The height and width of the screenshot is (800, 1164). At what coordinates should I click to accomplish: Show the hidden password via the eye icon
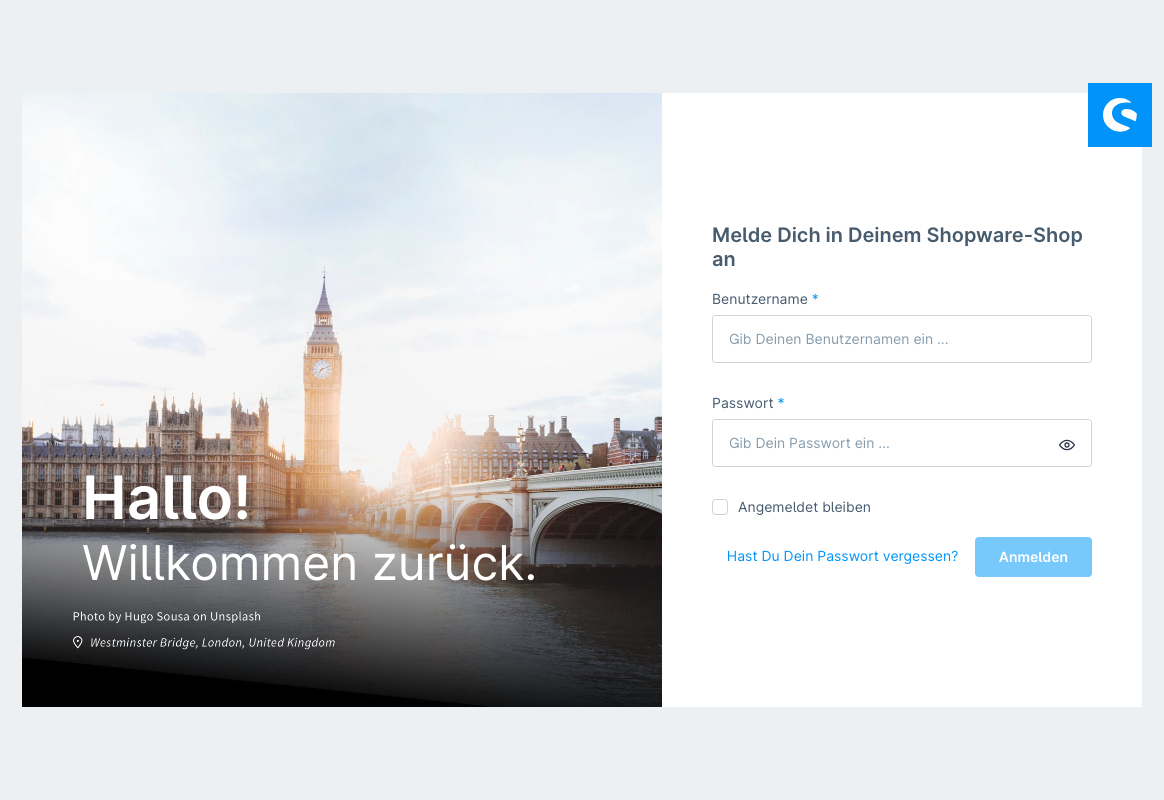click(1066, 443)
